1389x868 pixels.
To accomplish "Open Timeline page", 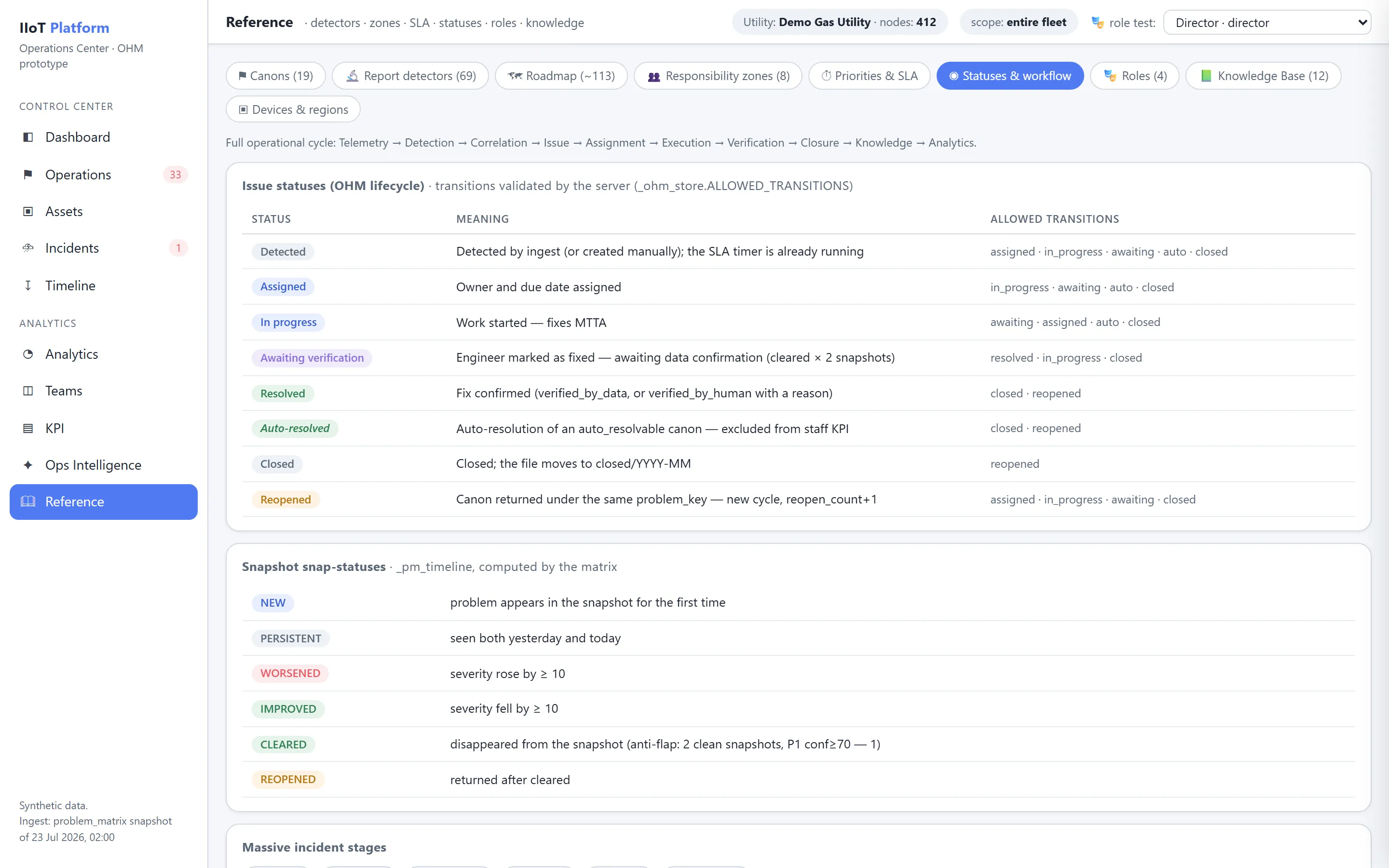I will (x=103, y=285).
